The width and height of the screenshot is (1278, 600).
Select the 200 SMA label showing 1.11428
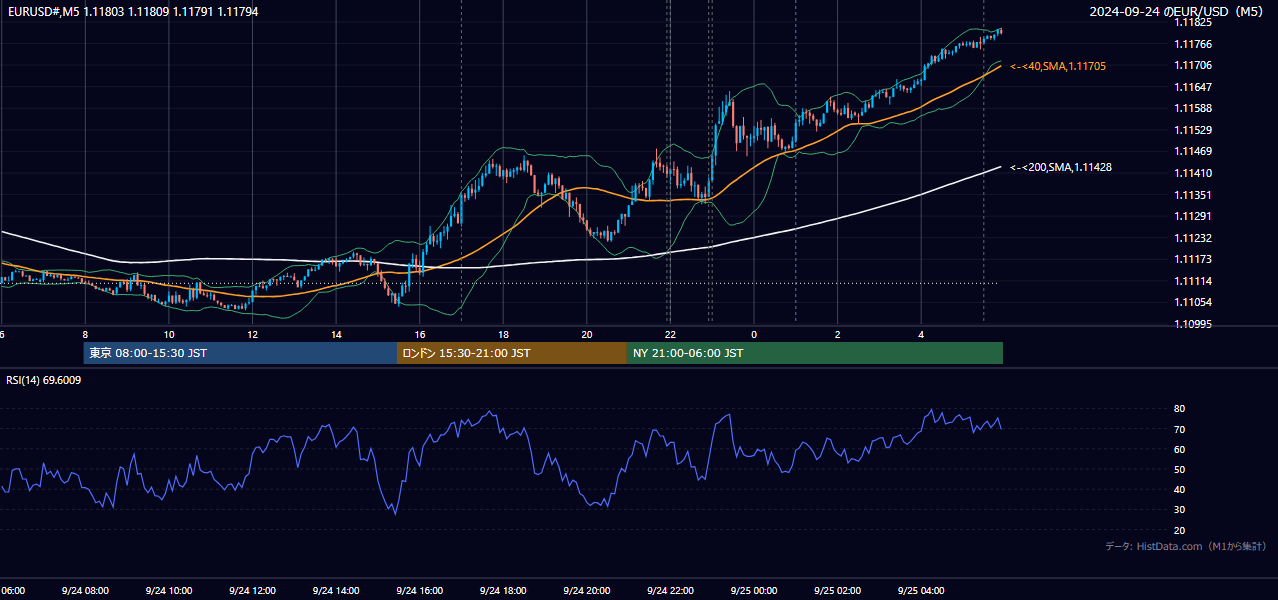[x=1060, y=168]
